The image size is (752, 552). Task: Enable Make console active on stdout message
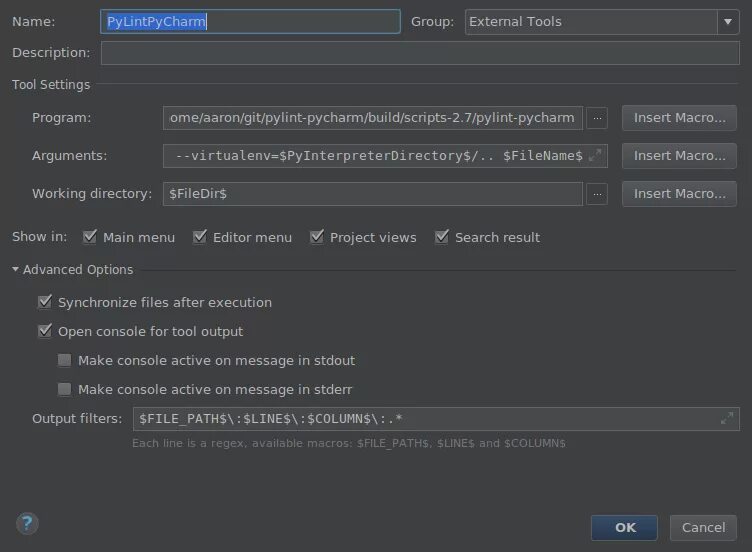(64, 360)
